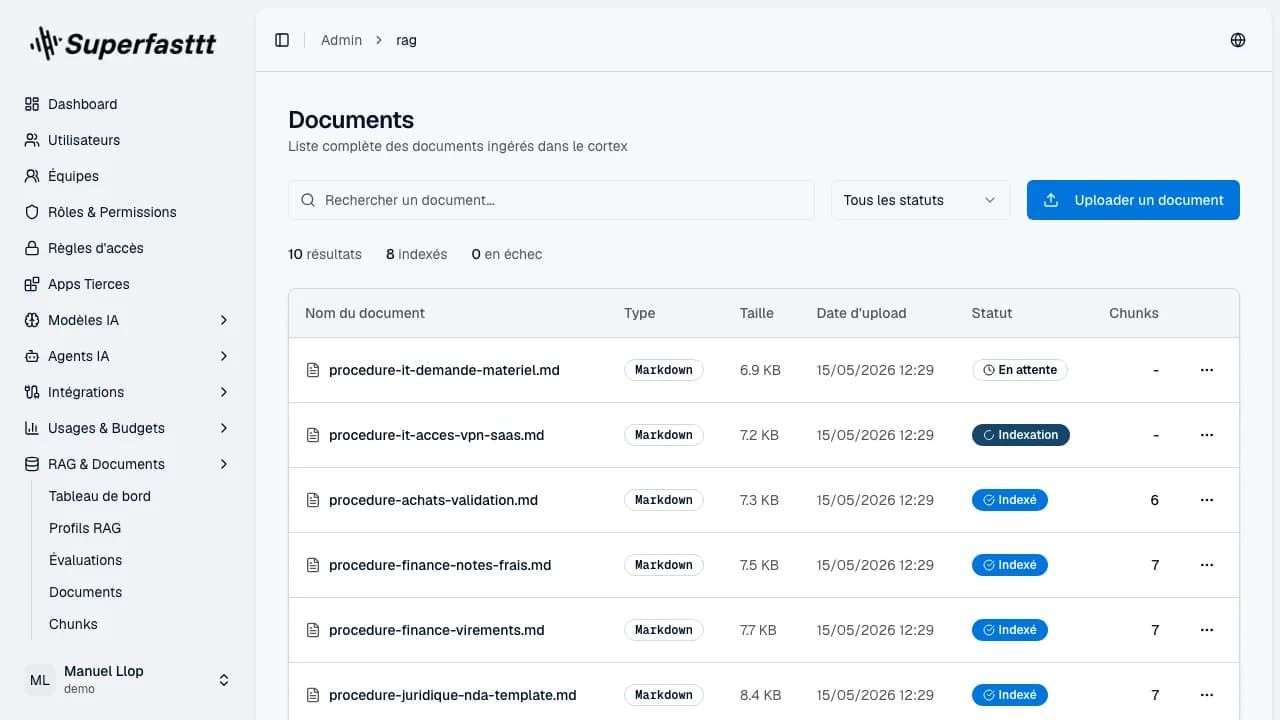Open Apps Tierces page
The height and width of the screenshot is (720, 1280).
click(x=127, y=284)
